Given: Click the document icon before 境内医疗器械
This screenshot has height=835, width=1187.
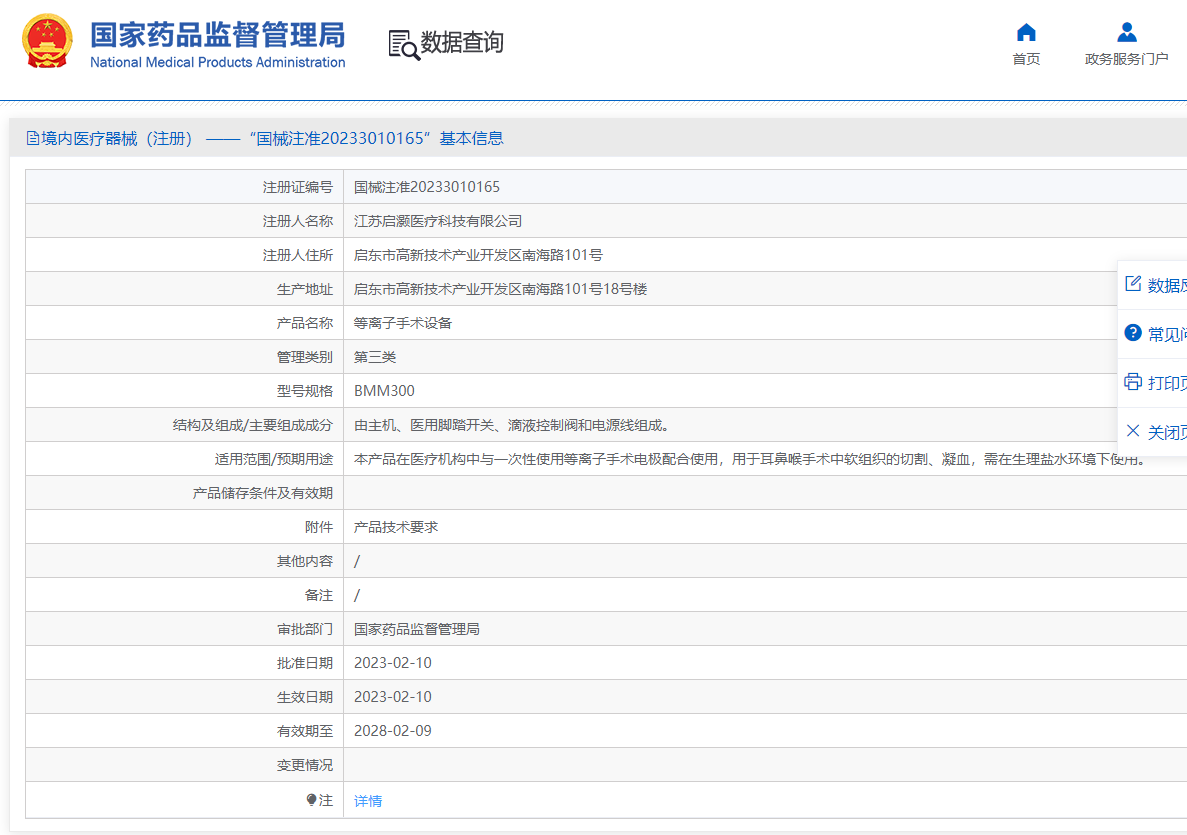Looking at the screenshot, I should click(x=33, y=139).
